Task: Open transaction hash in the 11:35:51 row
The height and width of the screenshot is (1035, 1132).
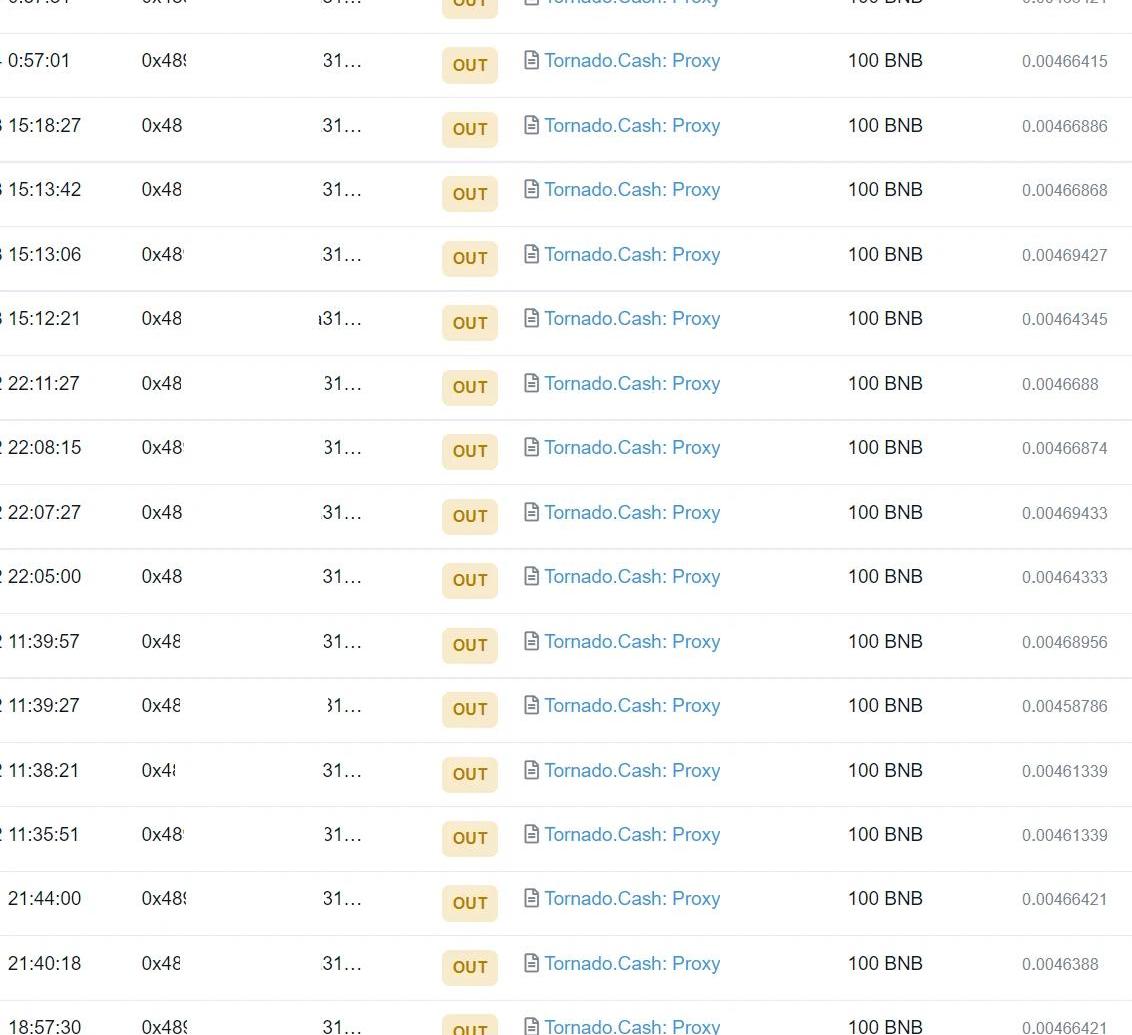Action: [163, 834]
